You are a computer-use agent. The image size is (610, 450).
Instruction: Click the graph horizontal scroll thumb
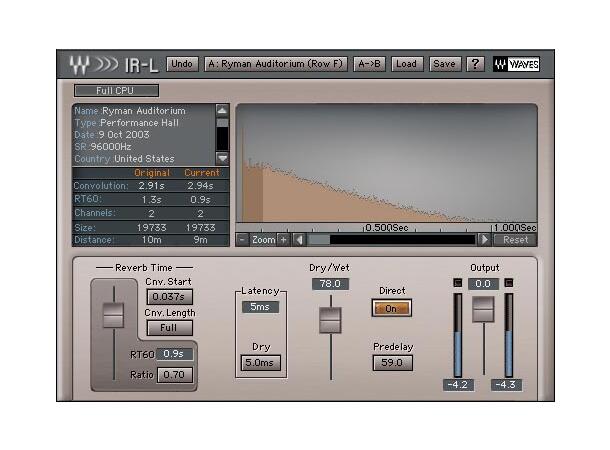319,240
